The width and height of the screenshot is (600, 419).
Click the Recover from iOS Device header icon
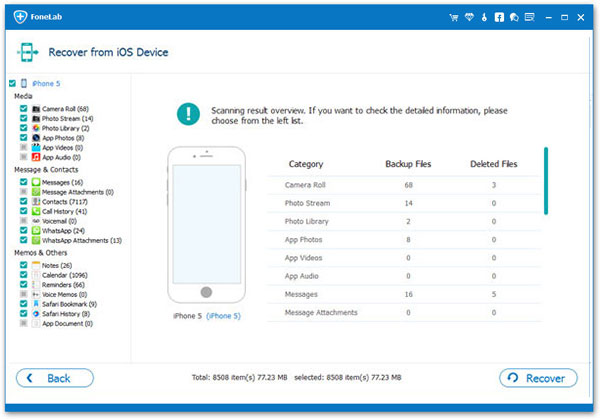pos(28,52)
